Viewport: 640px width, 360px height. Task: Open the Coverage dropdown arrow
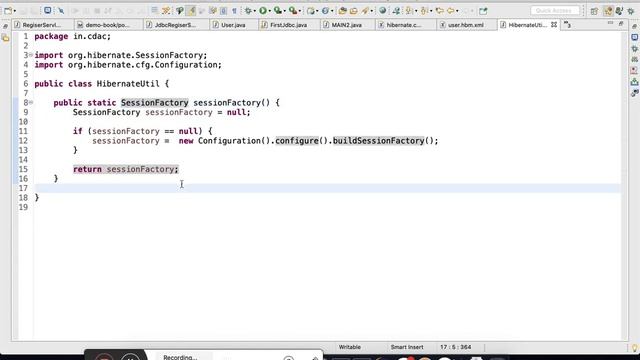click(x=284, y=11)
